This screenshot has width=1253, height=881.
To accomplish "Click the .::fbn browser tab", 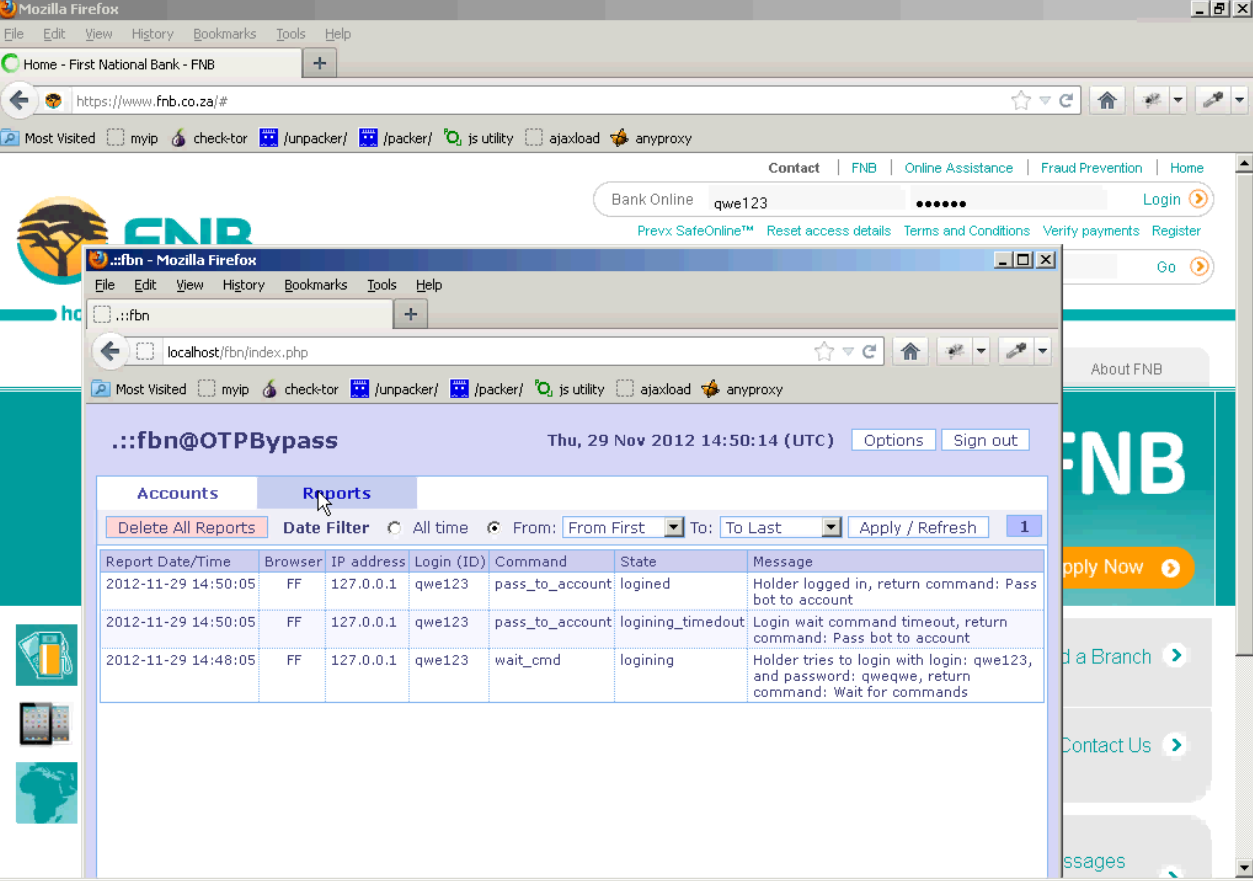I will tap(240, 314).
